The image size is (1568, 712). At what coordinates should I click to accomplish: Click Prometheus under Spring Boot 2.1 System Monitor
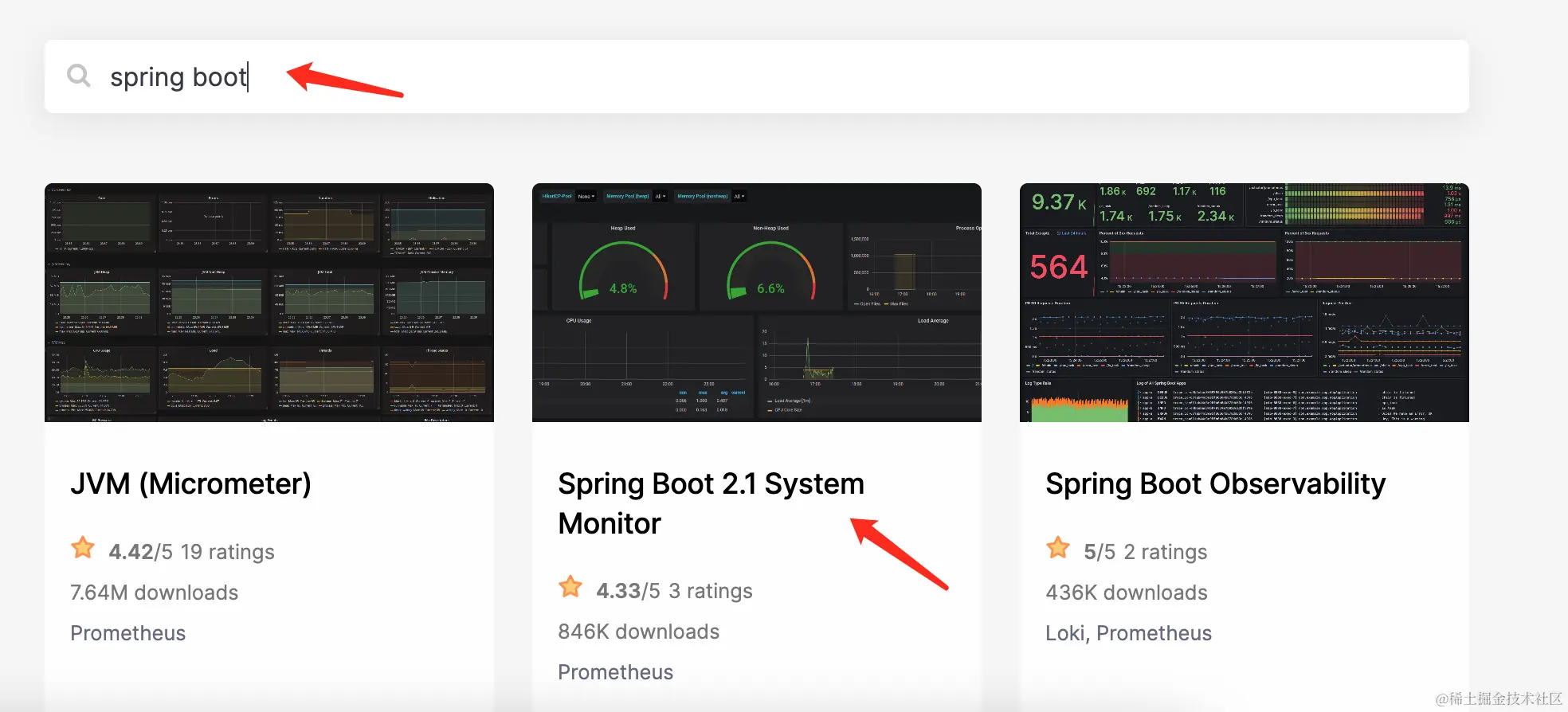point(615,672)
